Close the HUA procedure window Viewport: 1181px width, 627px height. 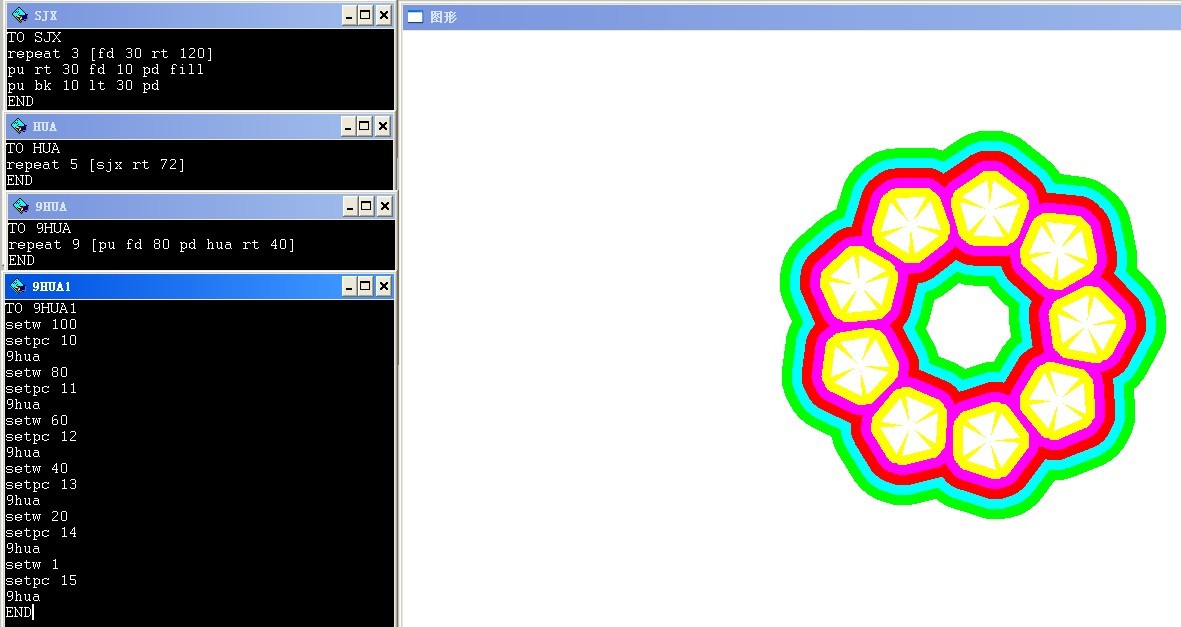383,126
